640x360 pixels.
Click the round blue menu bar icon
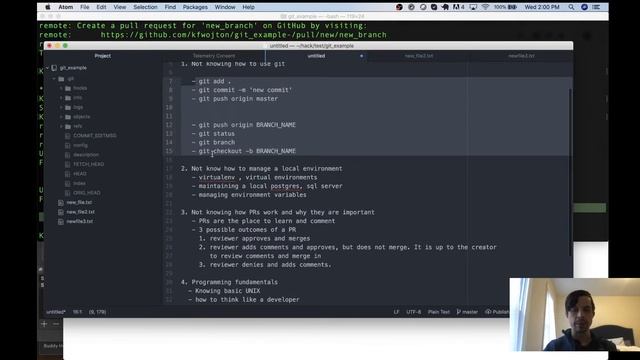click(584, 7)
